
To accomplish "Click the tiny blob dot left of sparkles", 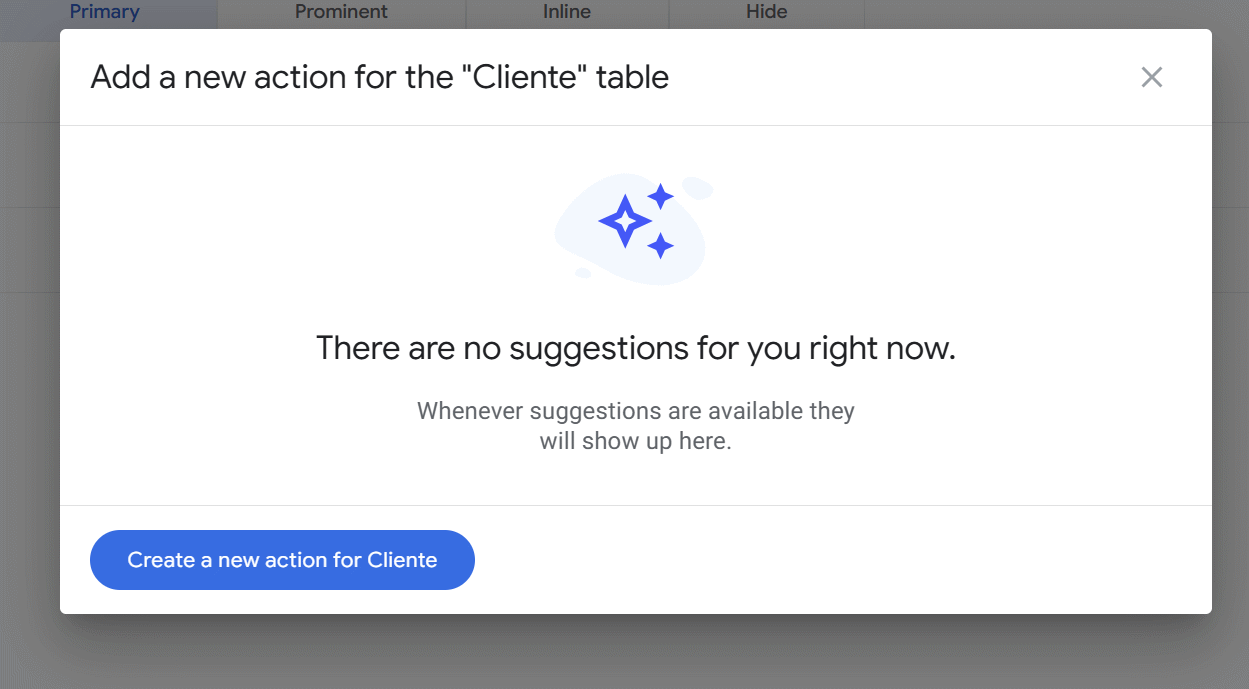I will pos(582,273).
